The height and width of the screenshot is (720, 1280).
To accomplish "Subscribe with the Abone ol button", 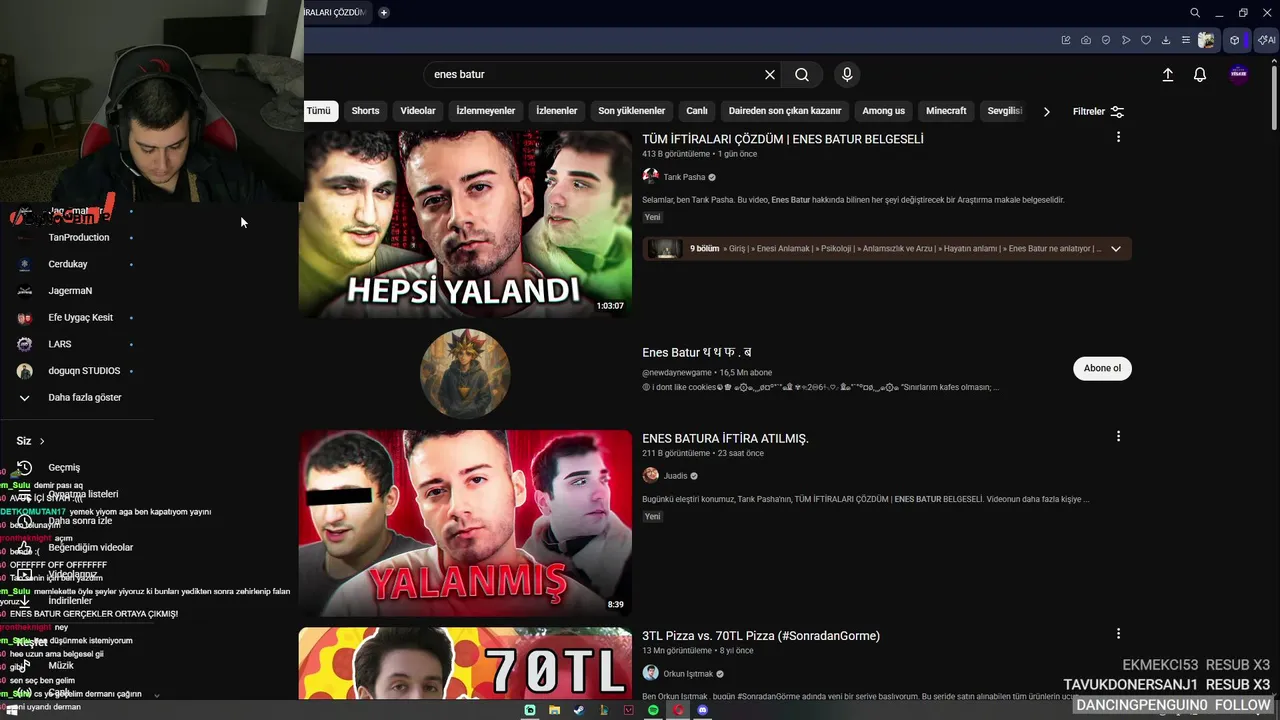I will tap(1102, 368).
